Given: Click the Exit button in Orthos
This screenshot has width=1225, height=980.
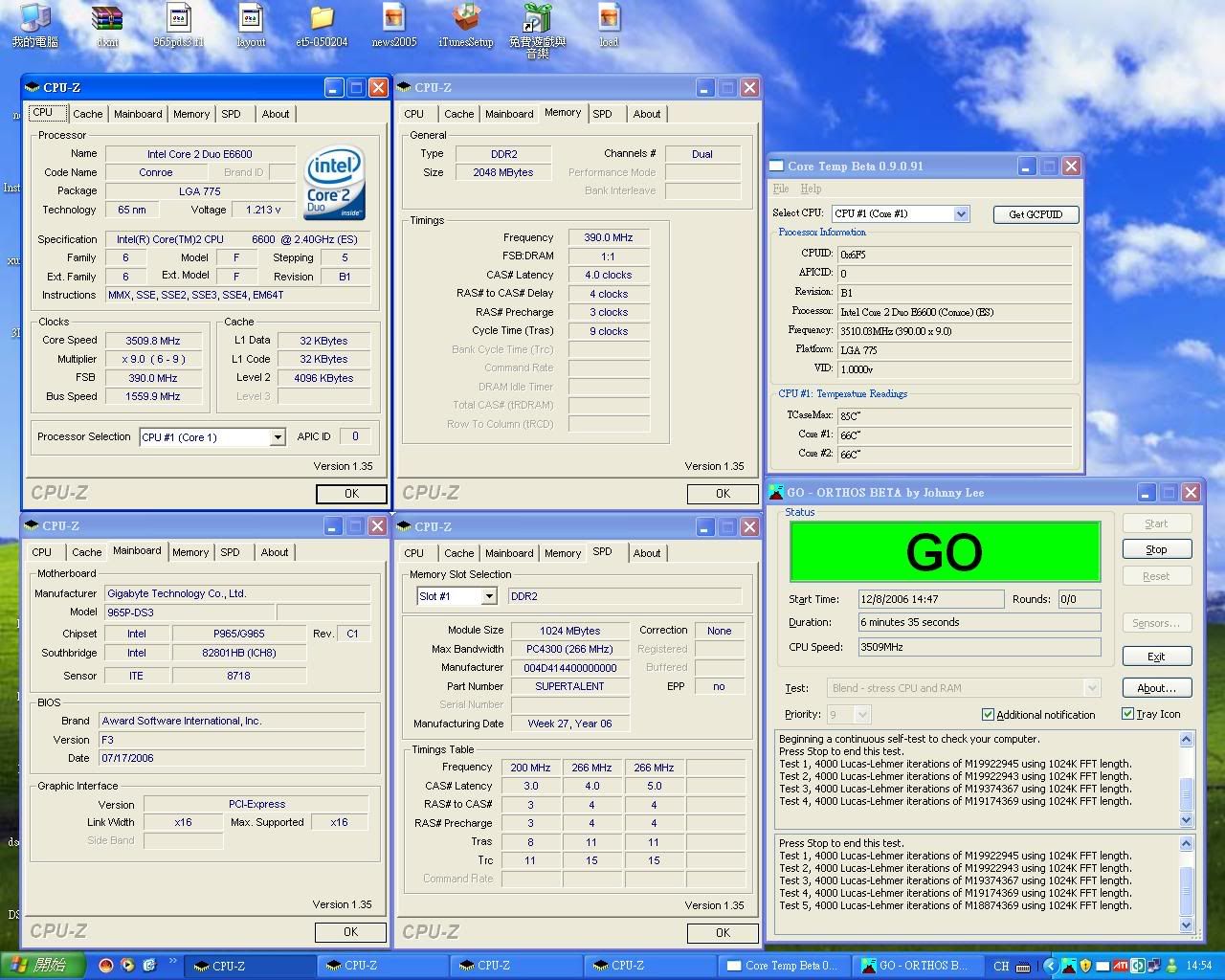Looking at the screenshot, I should 1156,657.
